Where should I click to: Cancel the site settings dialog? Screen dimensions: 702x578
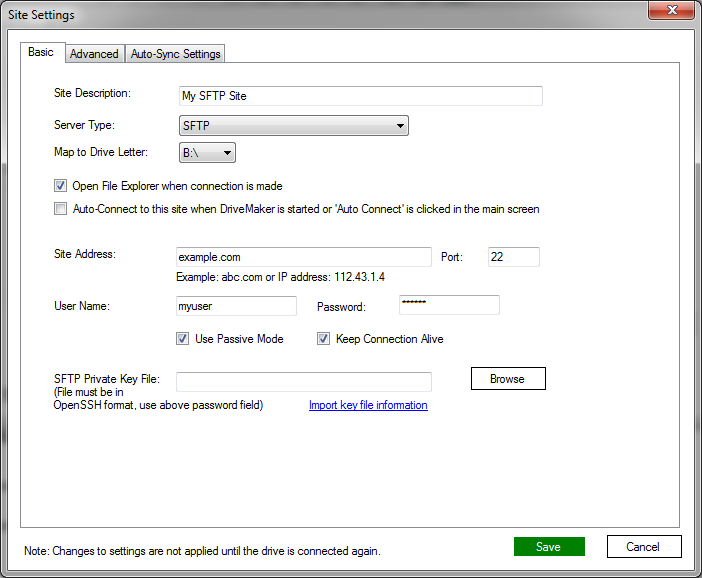(643, 547)
